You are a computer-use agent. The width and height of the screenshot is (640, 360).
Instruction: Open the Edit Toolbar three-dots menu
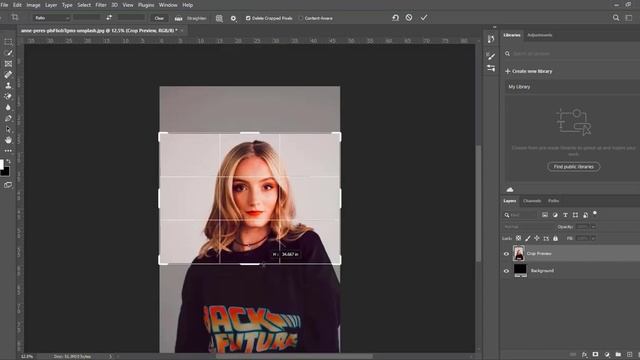(8, 151)
